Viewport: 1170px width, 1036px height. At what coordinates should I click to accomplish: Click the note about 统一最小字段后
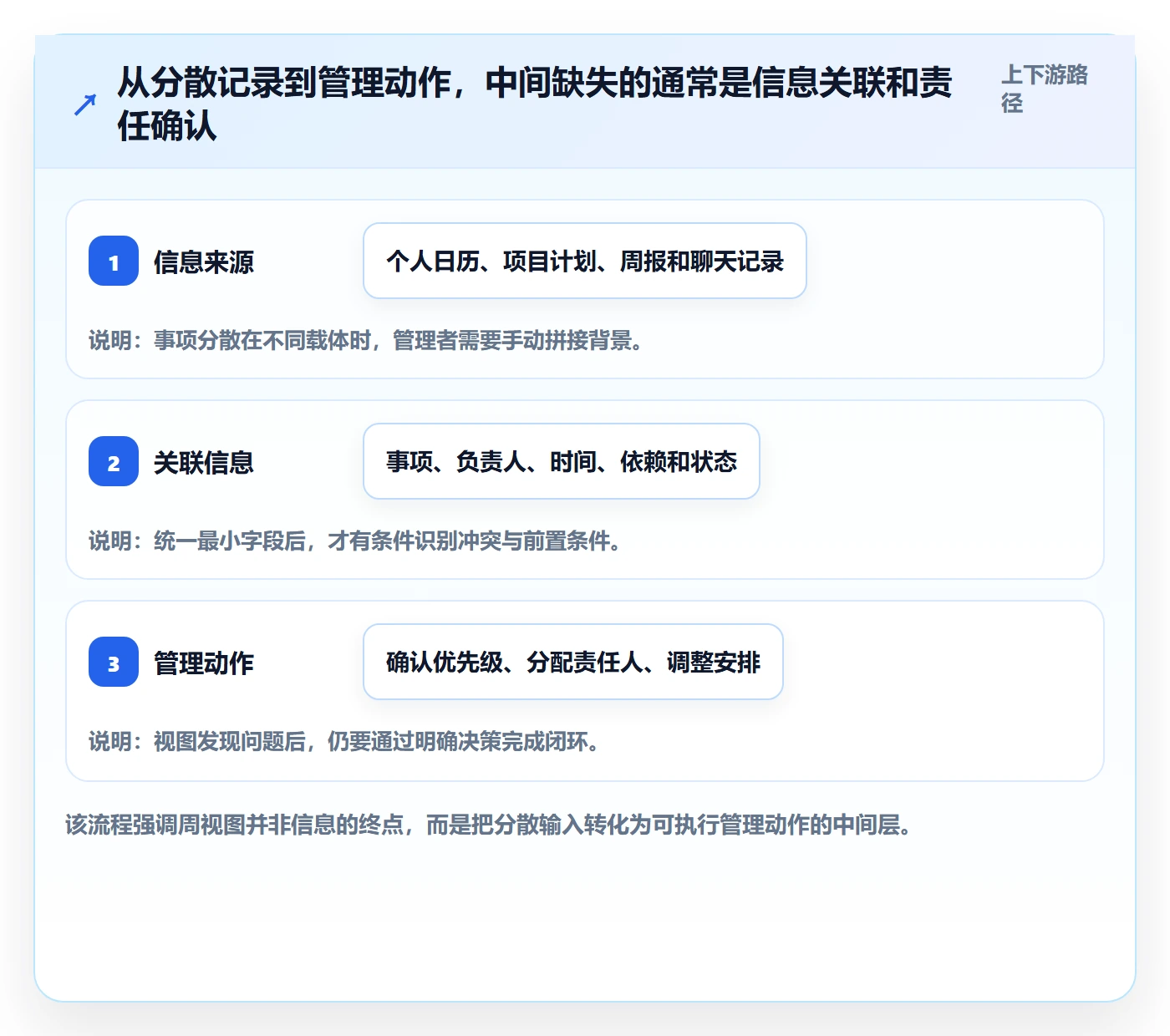tap(355, 541)
